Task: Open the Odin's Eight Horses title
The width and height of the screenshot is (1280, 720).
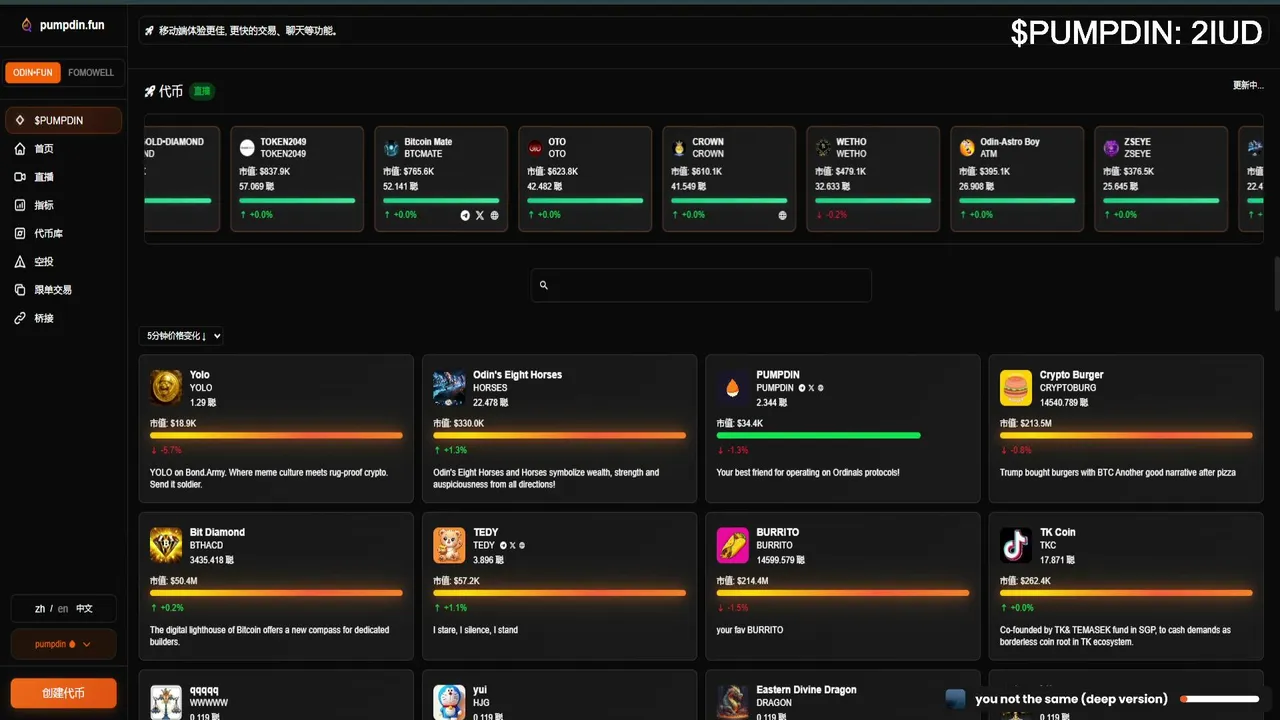Action: tap(517, 375)
